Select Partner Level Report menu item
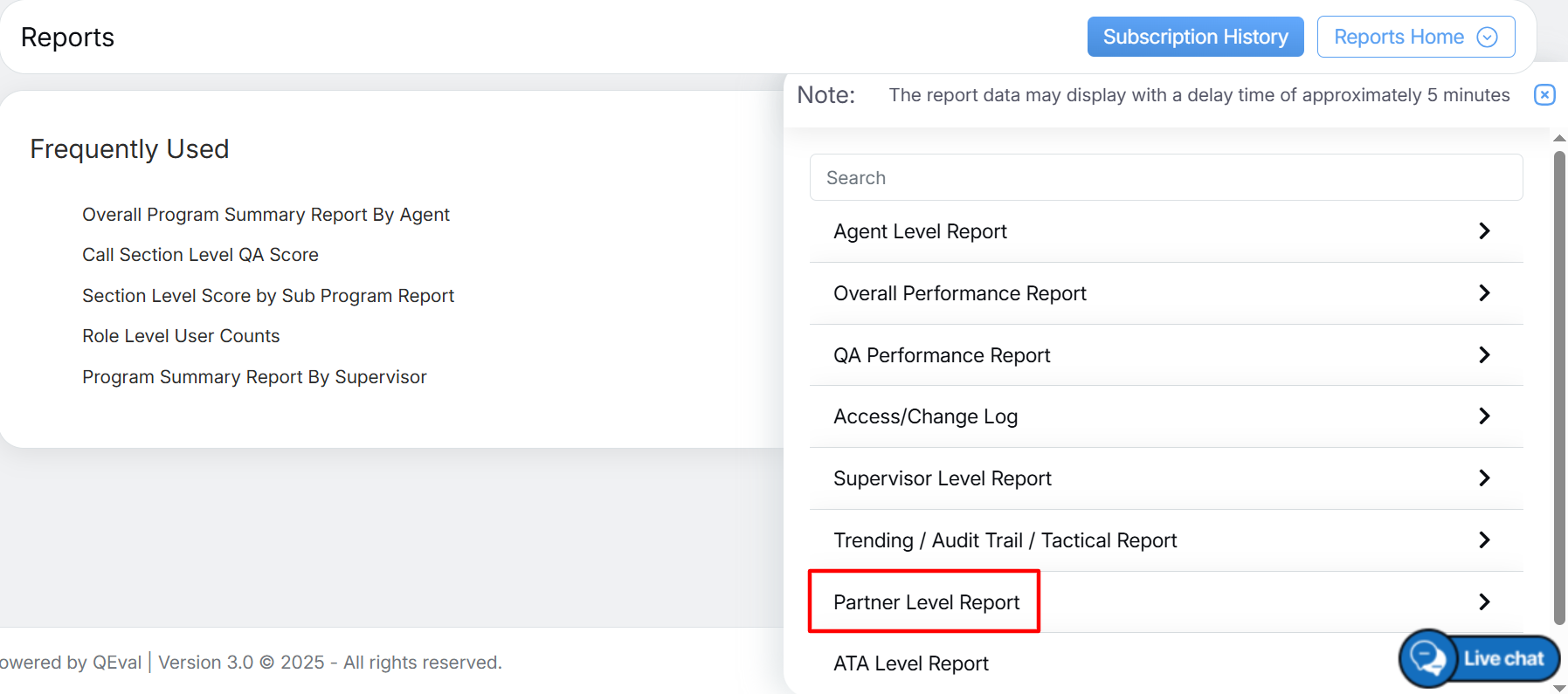1568x694 pixels. click(x=926, y=602)
